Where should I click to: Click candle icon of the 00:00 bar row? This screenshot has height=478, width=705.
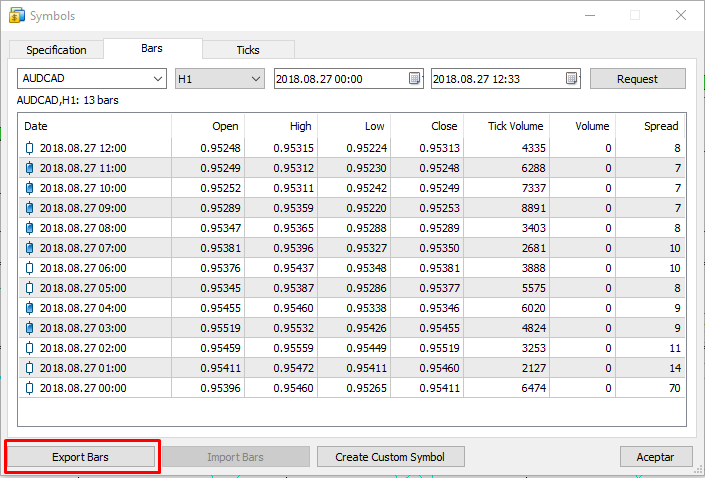point(29,388)
